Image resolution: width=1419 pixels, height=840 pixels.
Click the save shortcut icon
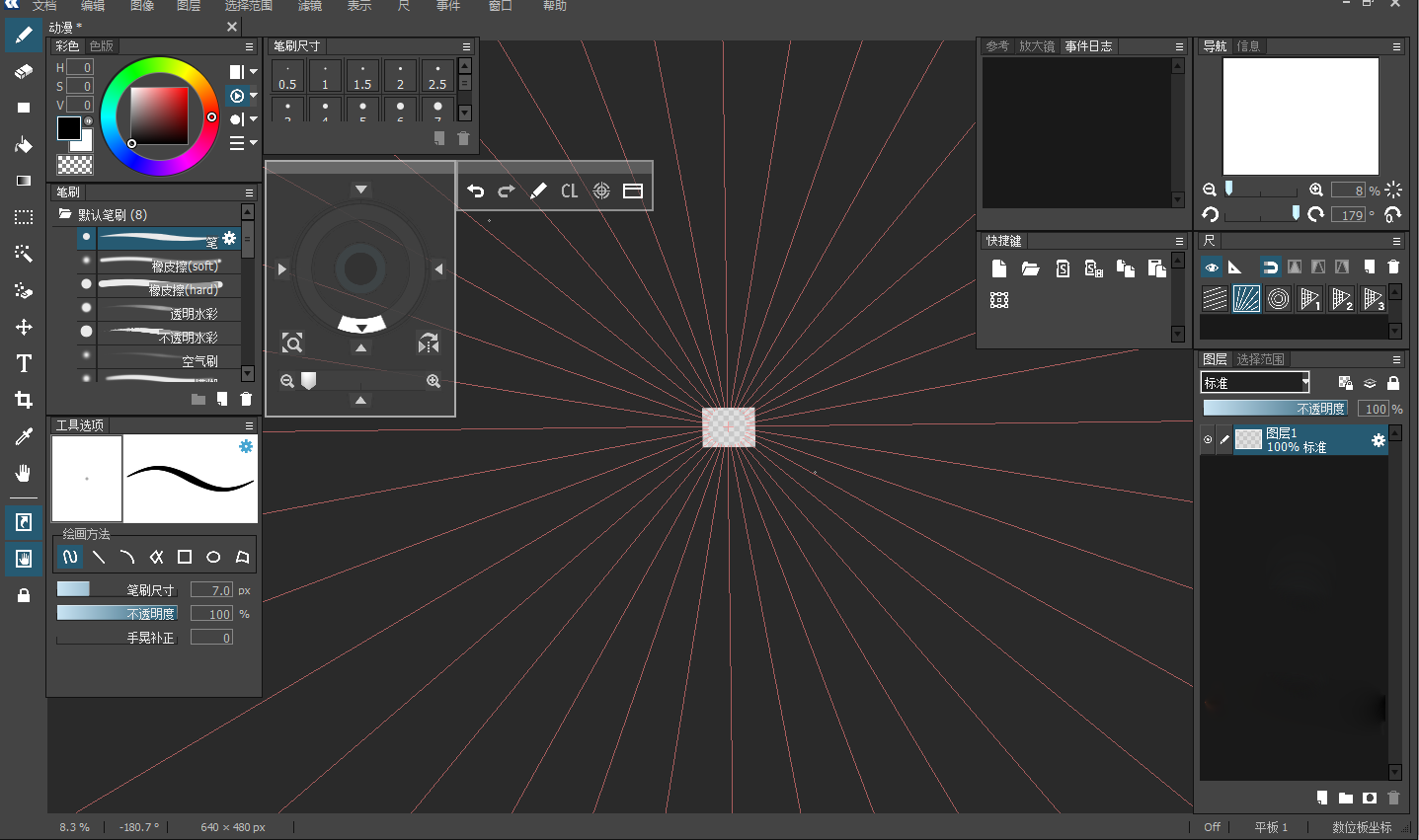[x=1063, y=268]
